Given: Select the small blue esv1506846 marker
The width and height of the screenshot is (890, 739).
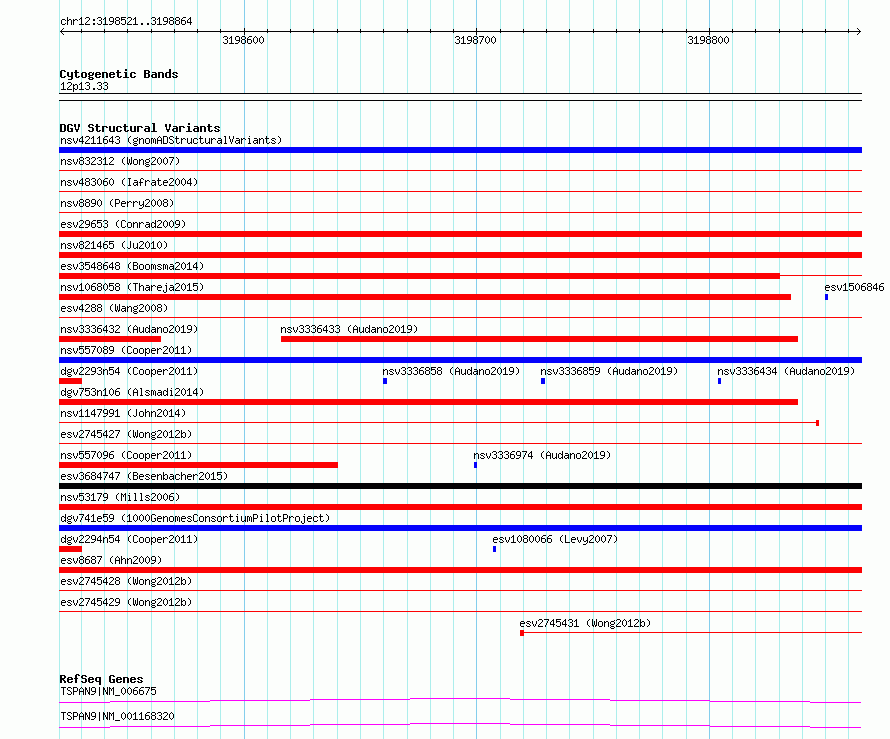Looking at the screenshot, I should [x=826, y=297].
